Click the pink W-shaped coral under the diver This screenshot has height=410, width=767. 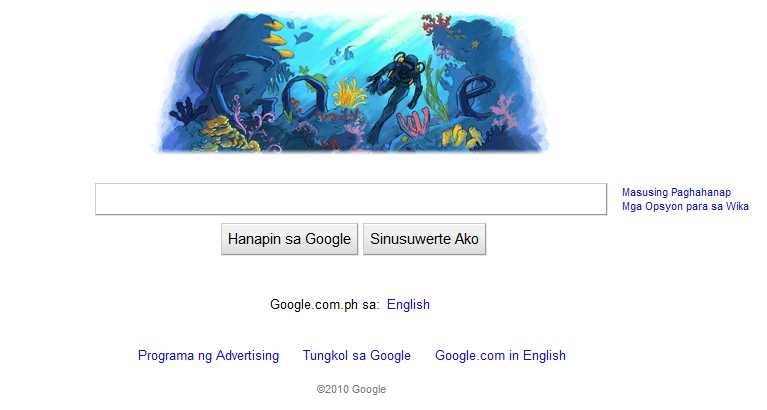[x=413, y=122]
